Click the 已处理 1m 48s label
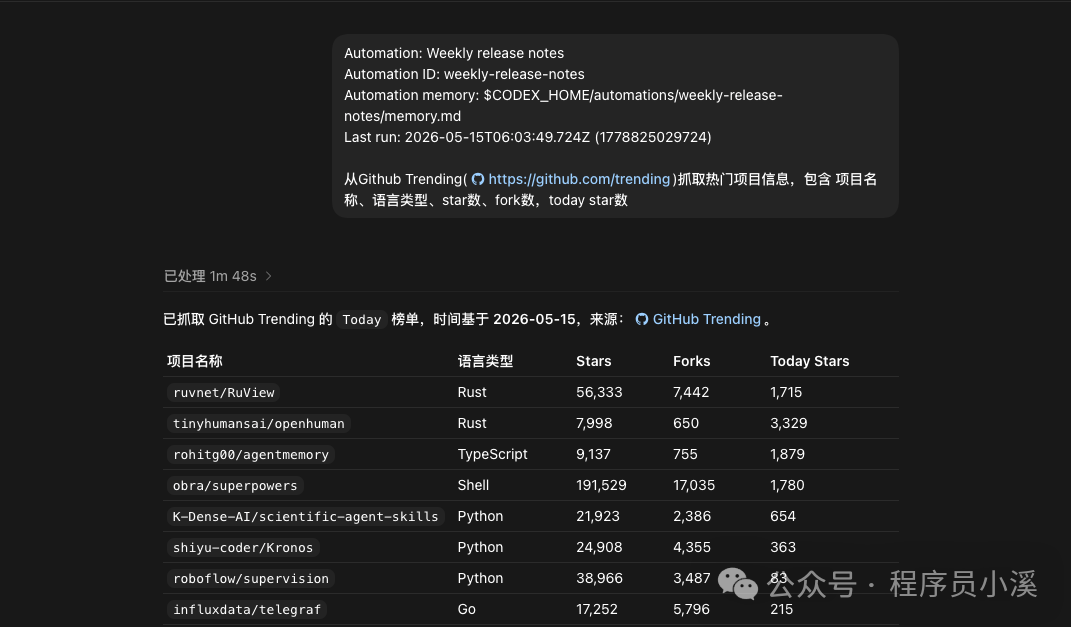Viewport: 1071px width, 627px height. click(210, 276)
